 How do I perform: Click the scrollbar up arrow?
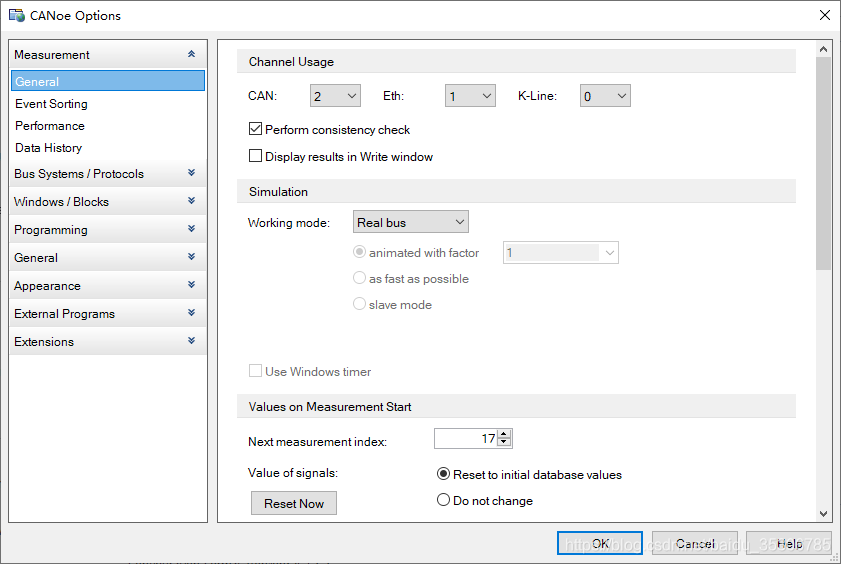823,49
